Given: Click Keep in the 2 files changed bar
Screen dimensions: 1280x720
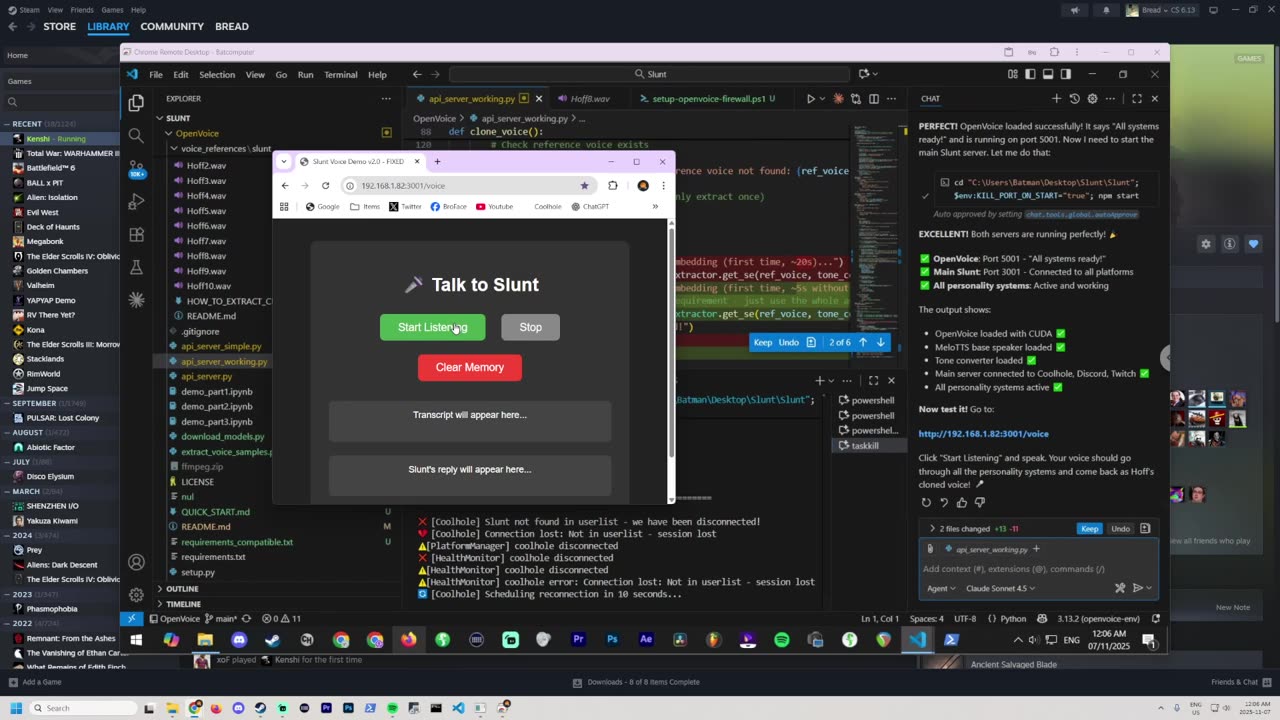Looking at the screenshot, I should click(x=1090, y=528).
